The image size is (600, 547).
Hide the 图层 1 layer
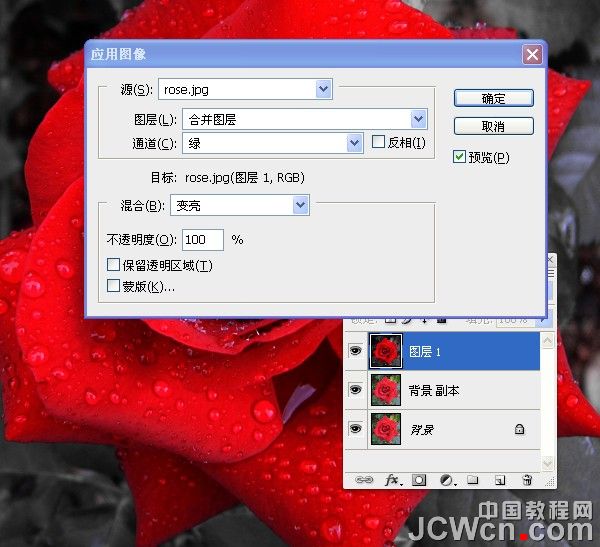tap(354, 351)
